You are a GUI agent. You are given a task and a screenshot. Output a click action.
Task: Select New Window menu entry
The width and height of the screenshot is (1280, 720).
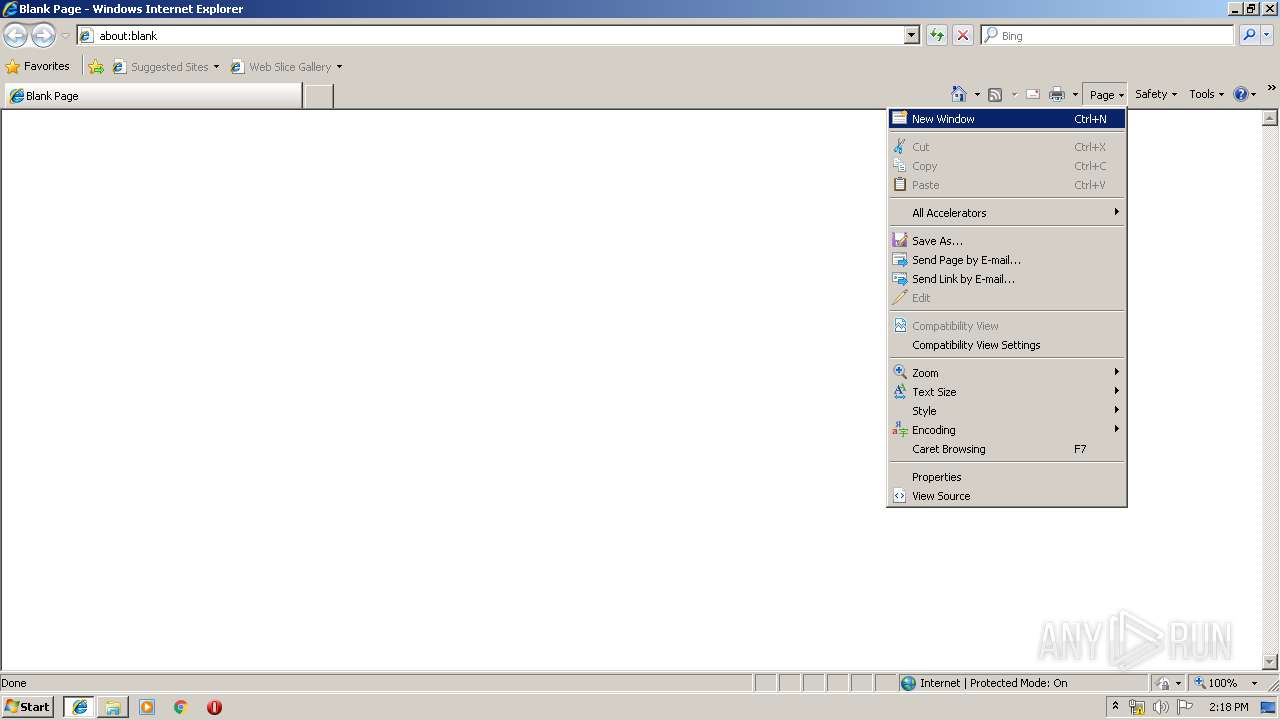(x=1007, y=119)
